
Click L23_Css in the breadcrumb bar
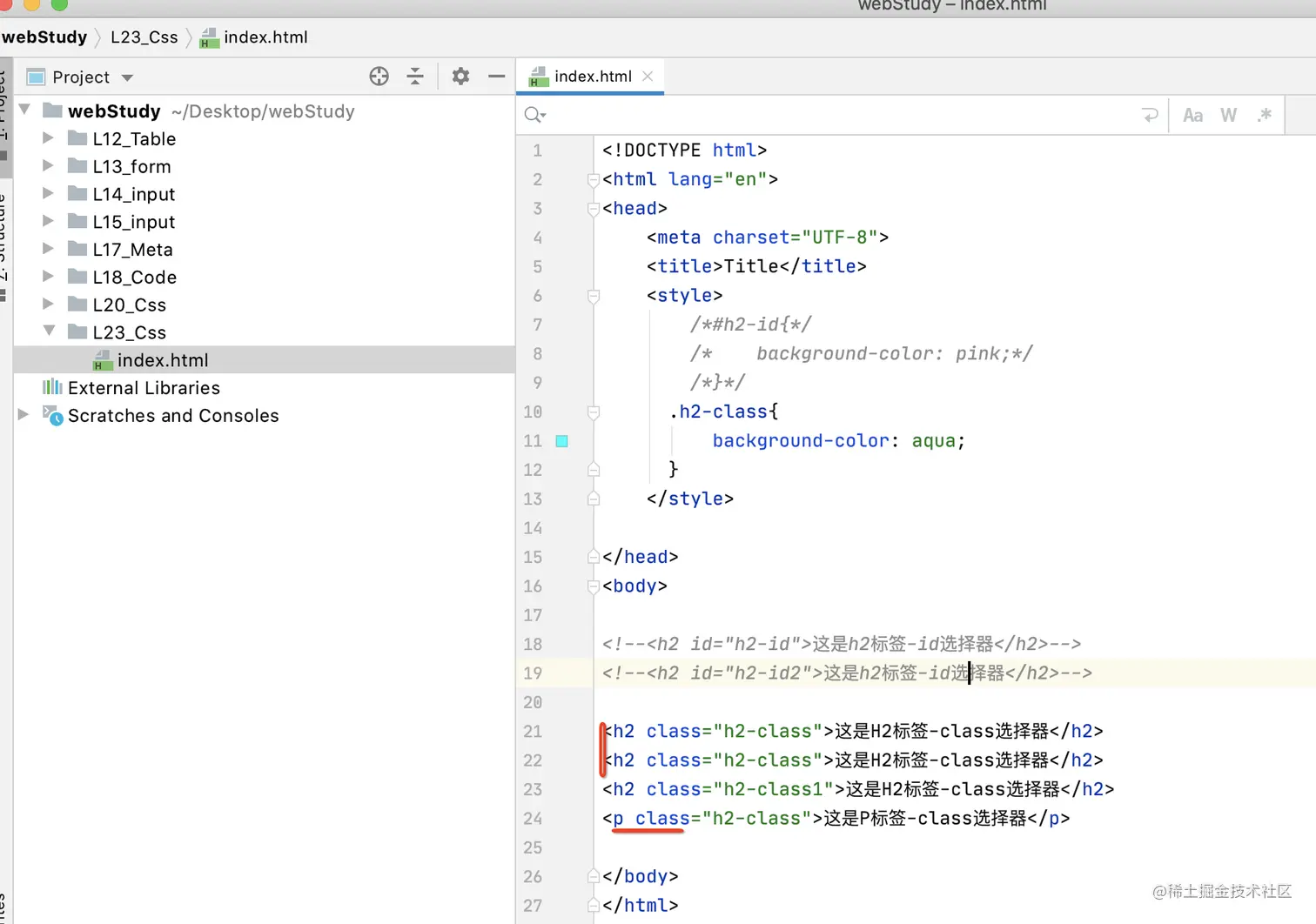tap(144, 37)
